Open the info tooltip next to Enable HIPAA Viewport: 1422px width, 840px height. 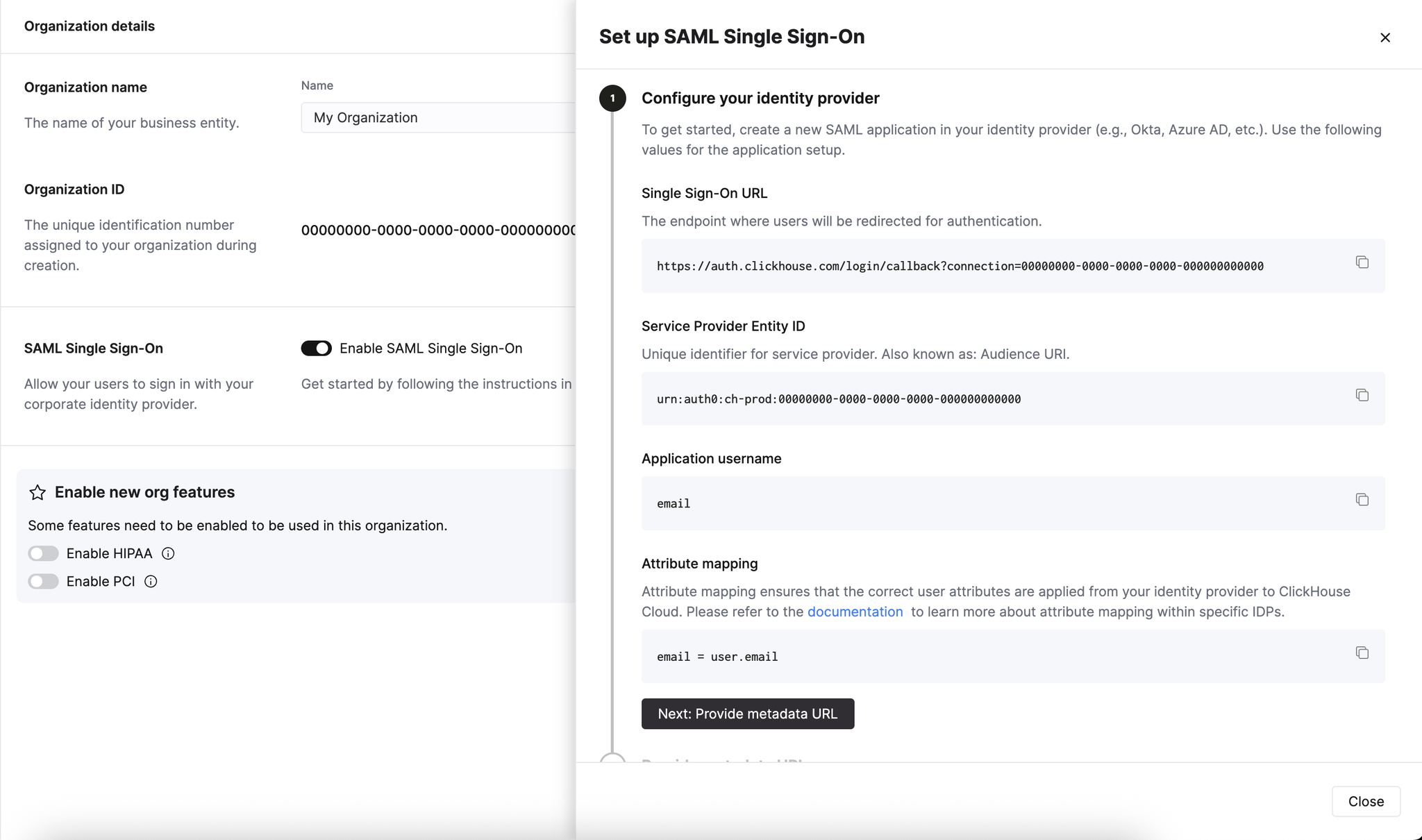167,553
